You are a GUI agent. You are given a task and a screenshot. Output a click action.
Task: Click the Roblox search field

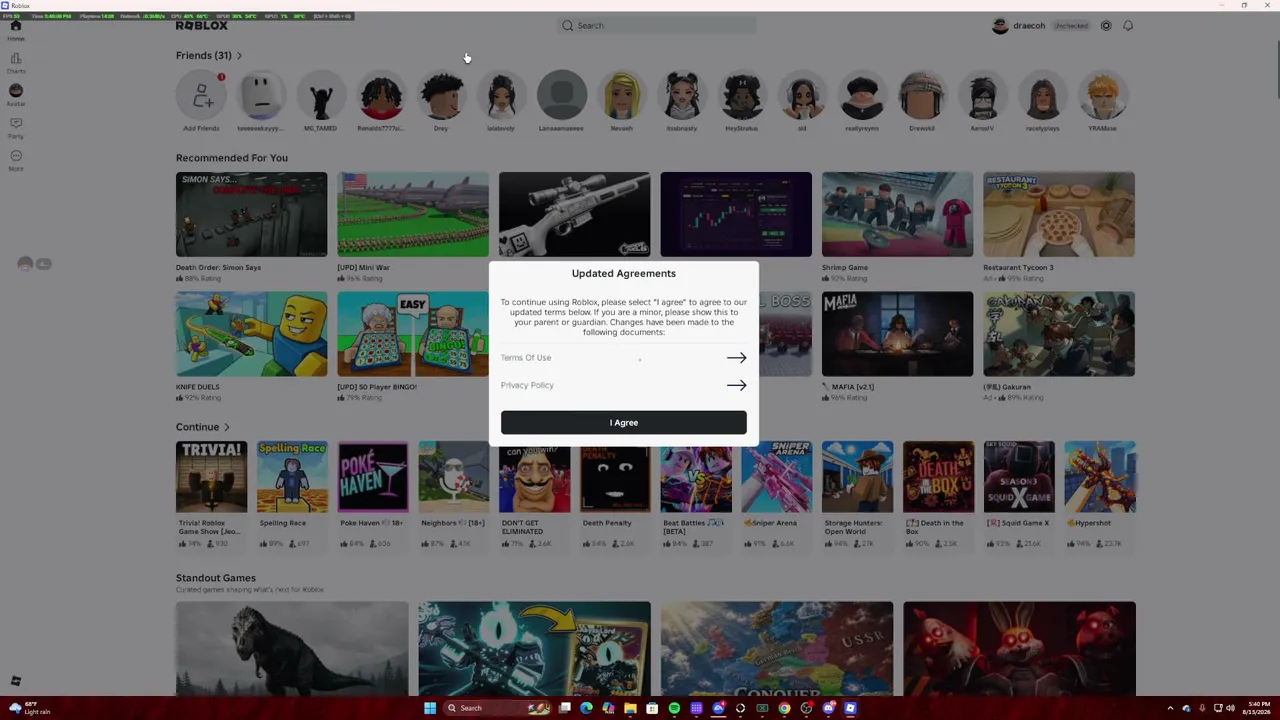click(x=657, y=26)
